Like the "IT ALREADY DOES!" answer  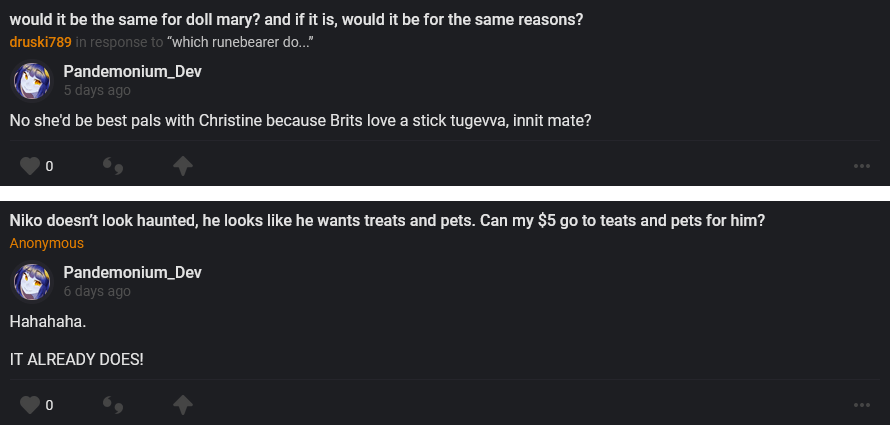point(30,405)
